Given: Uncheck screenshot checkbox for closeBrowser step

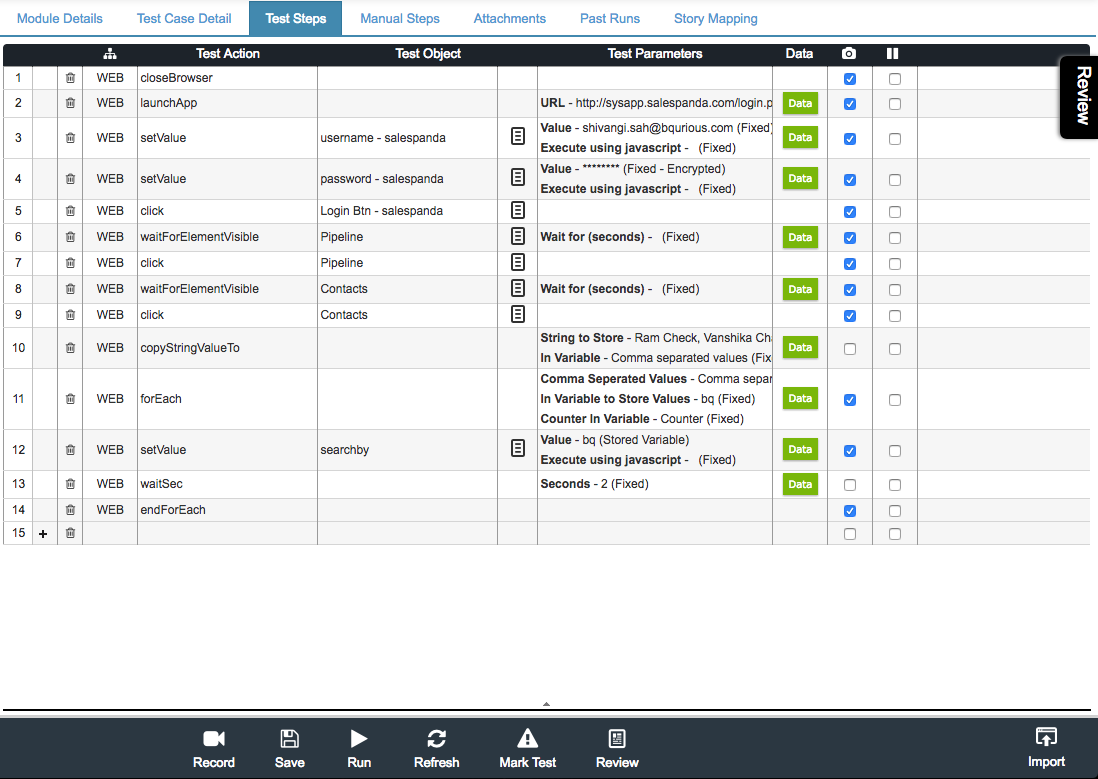Looking at the screenshot, I should 849,79.
